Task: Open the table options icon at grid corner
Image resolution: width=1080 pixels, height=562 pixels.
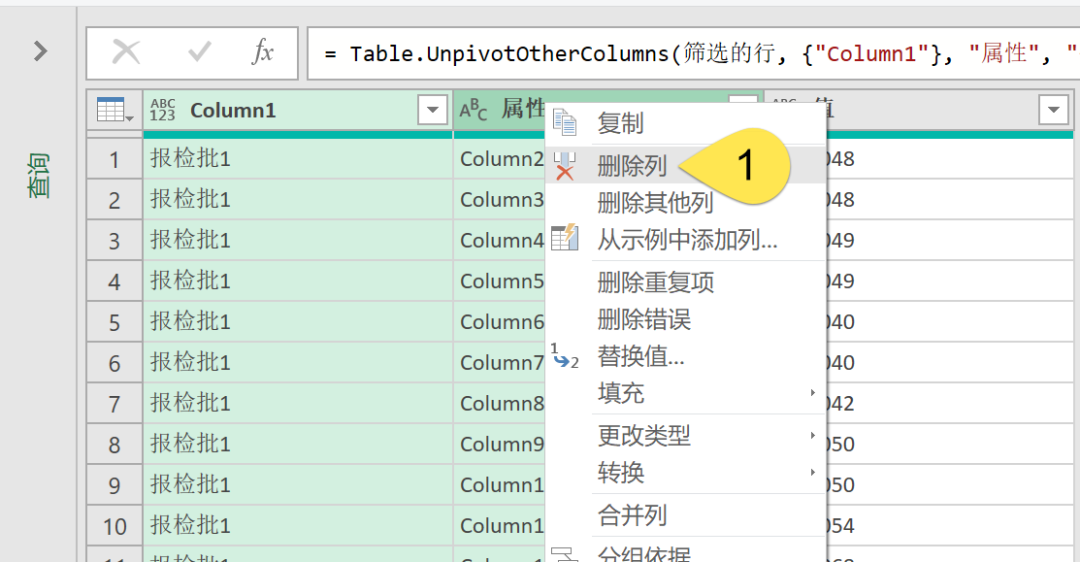Action: click(114, 110)
